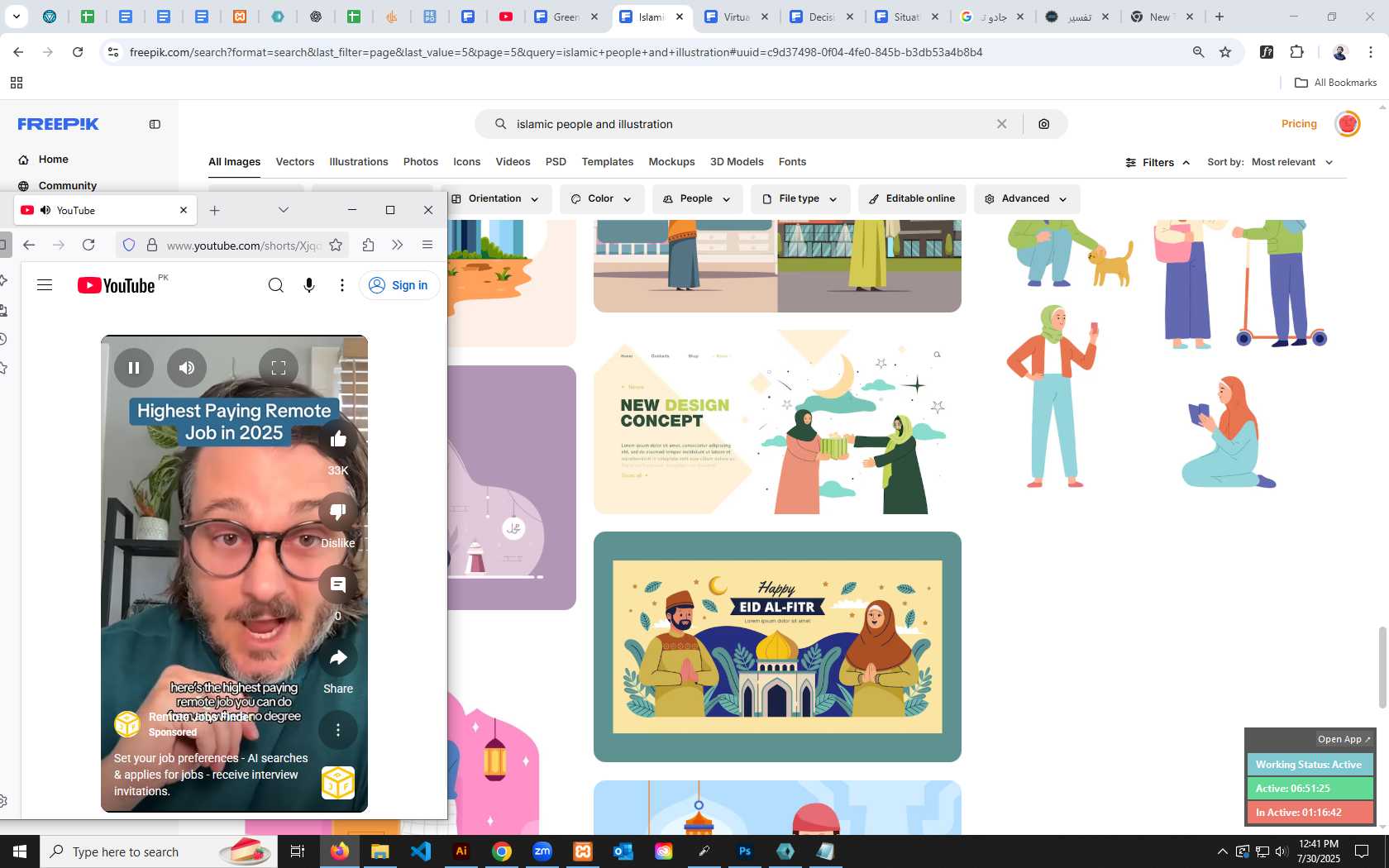Collapse the Freepik sidebar panel icon
The height and width of the screenshot is (868, 1389).
155,124
